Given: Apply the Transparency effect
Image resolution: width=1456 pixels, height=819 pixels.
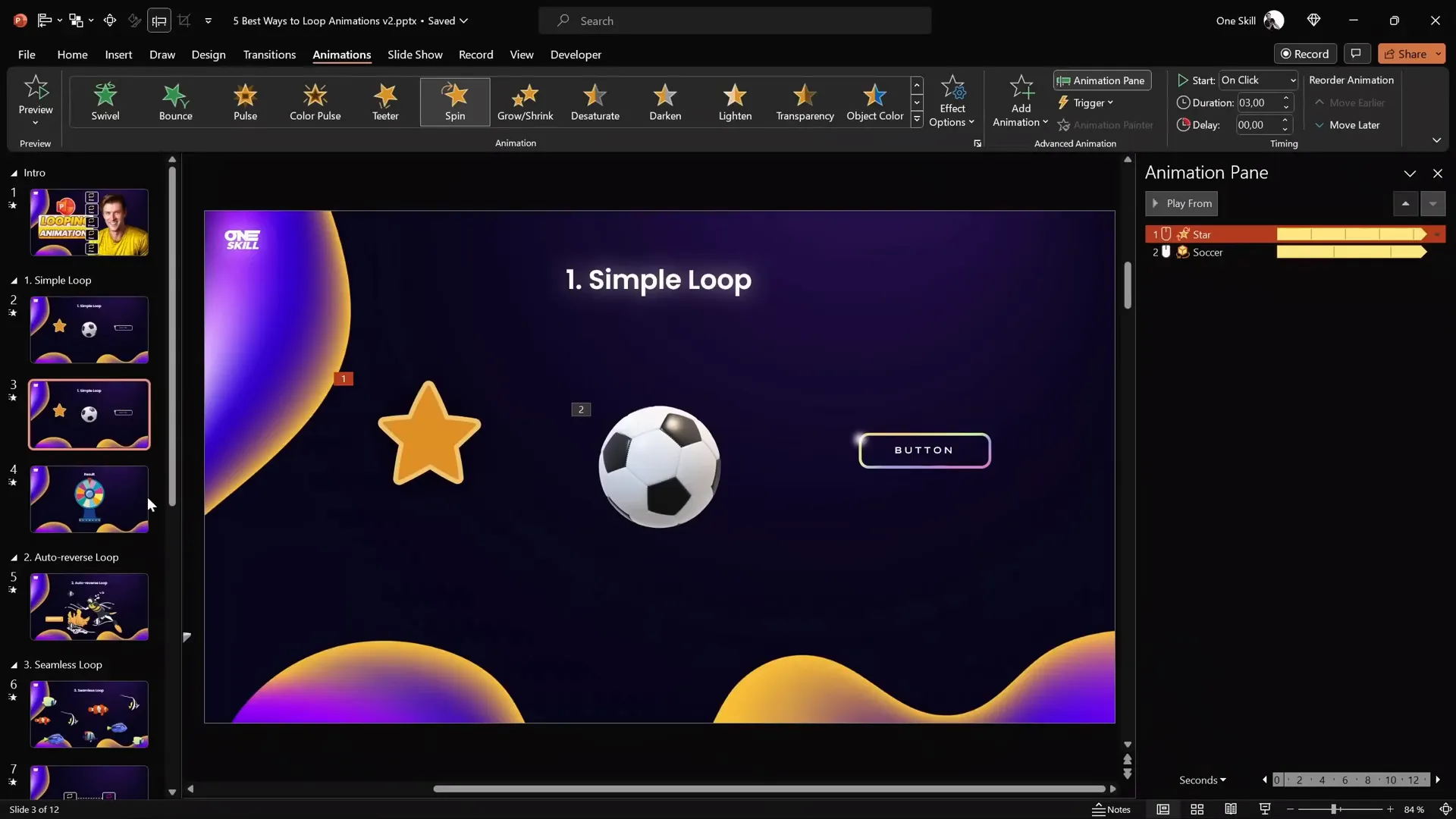Looking at the screenshot, I should tap(805, 102).
